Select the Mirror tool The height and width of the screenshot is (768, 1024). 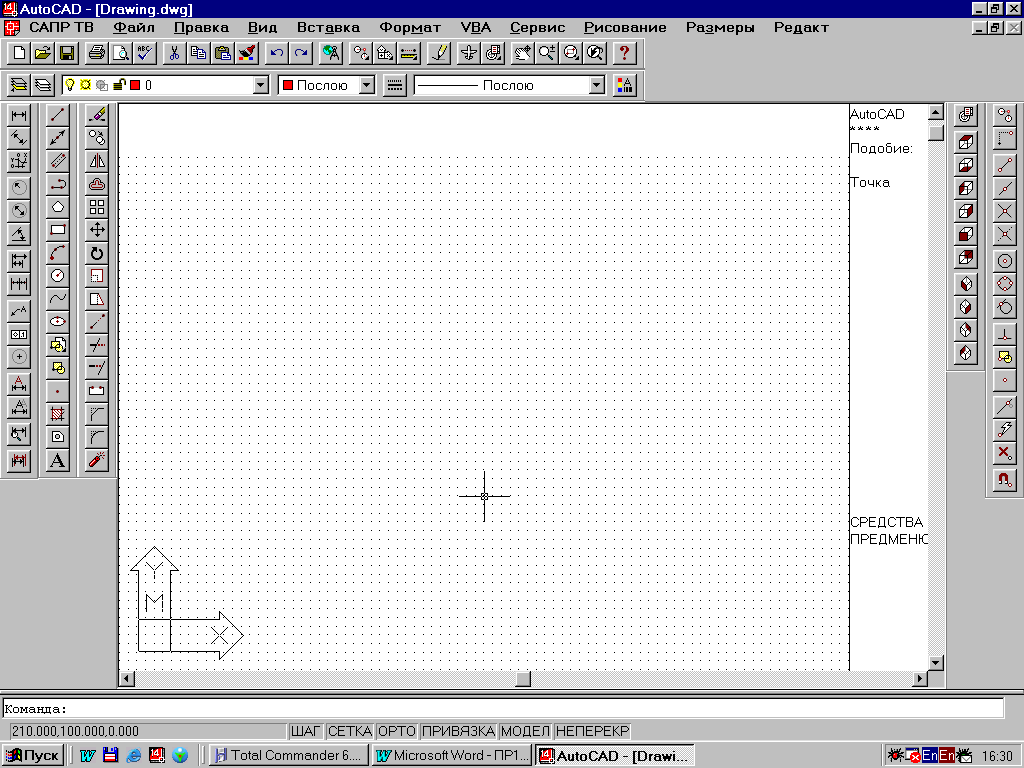coord(97,161)
